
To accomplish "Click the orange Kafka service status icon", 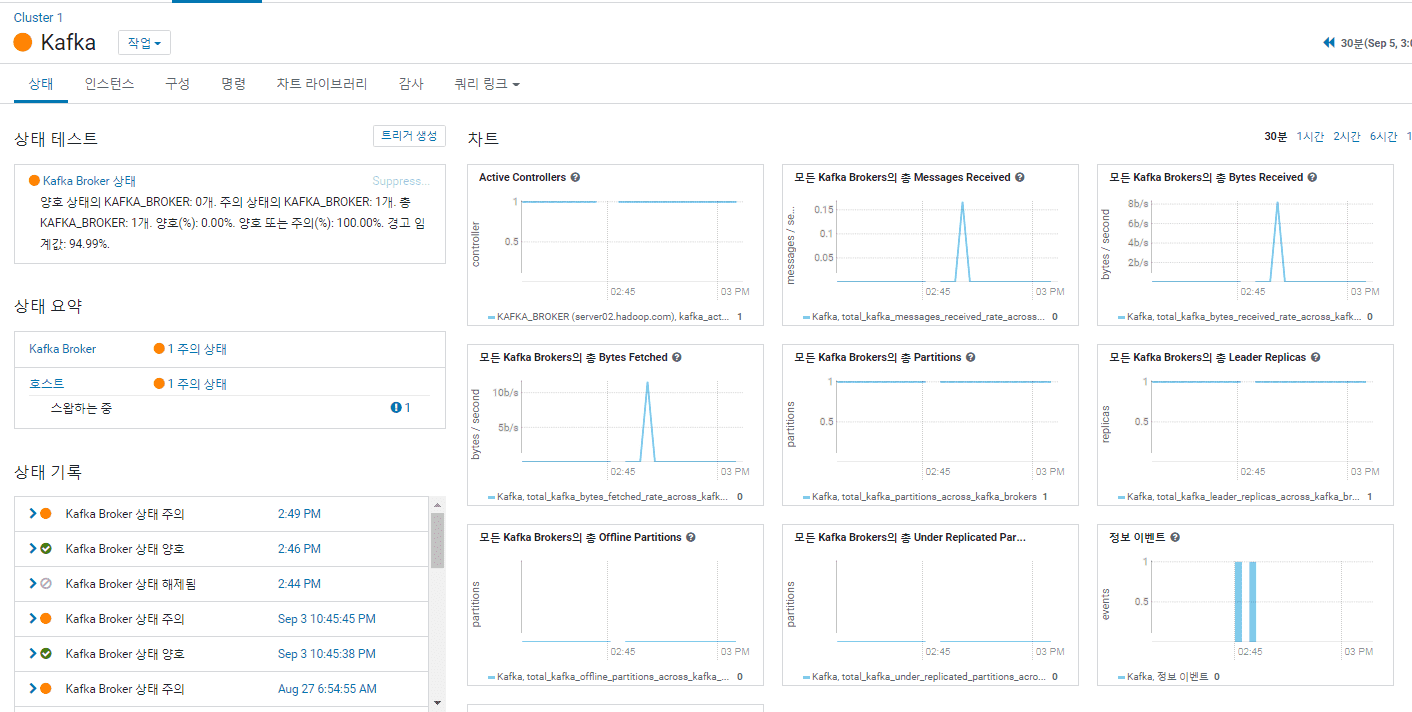I will pyautogui.click(x=23, y=42).
